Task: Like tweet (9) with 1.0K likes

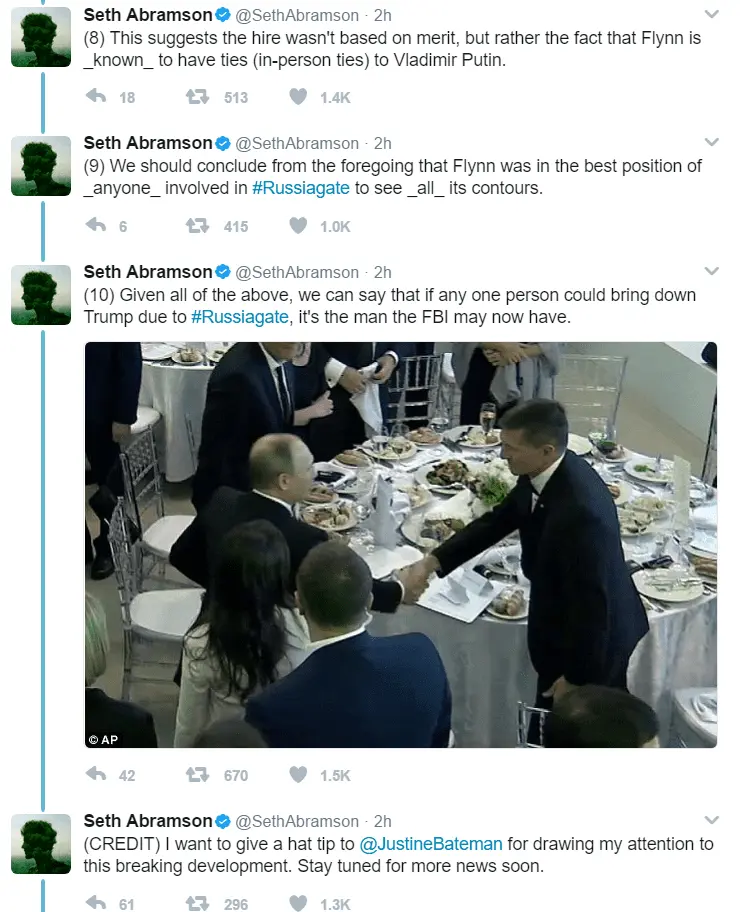Action: click(298, 226)
